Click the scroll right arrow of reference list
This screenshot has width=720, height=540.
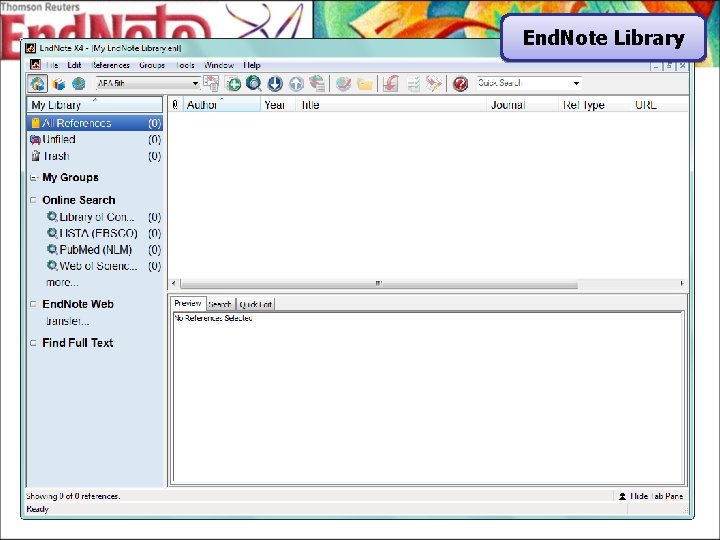pyautogui.click(x=682, y=283)
